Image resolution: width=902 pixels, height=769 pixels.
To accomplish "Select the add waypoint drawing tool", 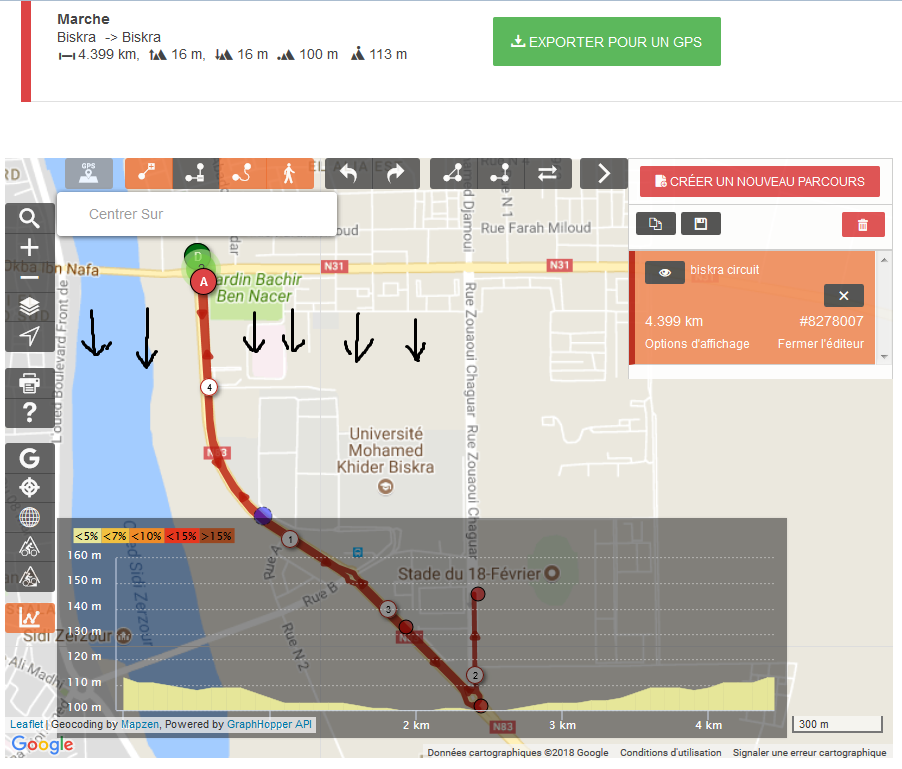I will coord(148,173).
